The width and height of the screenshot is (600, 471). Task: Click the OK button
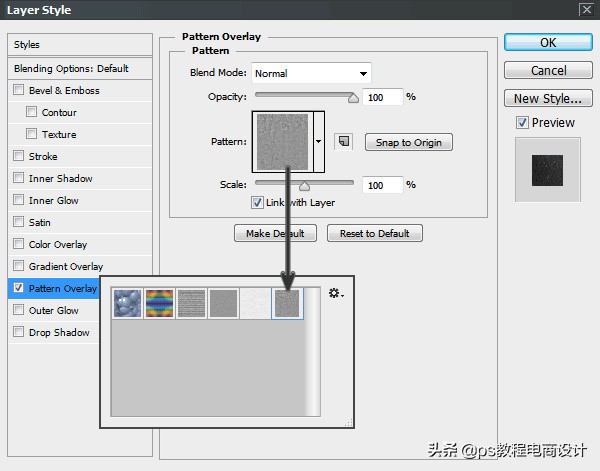(x=548, y=42)
